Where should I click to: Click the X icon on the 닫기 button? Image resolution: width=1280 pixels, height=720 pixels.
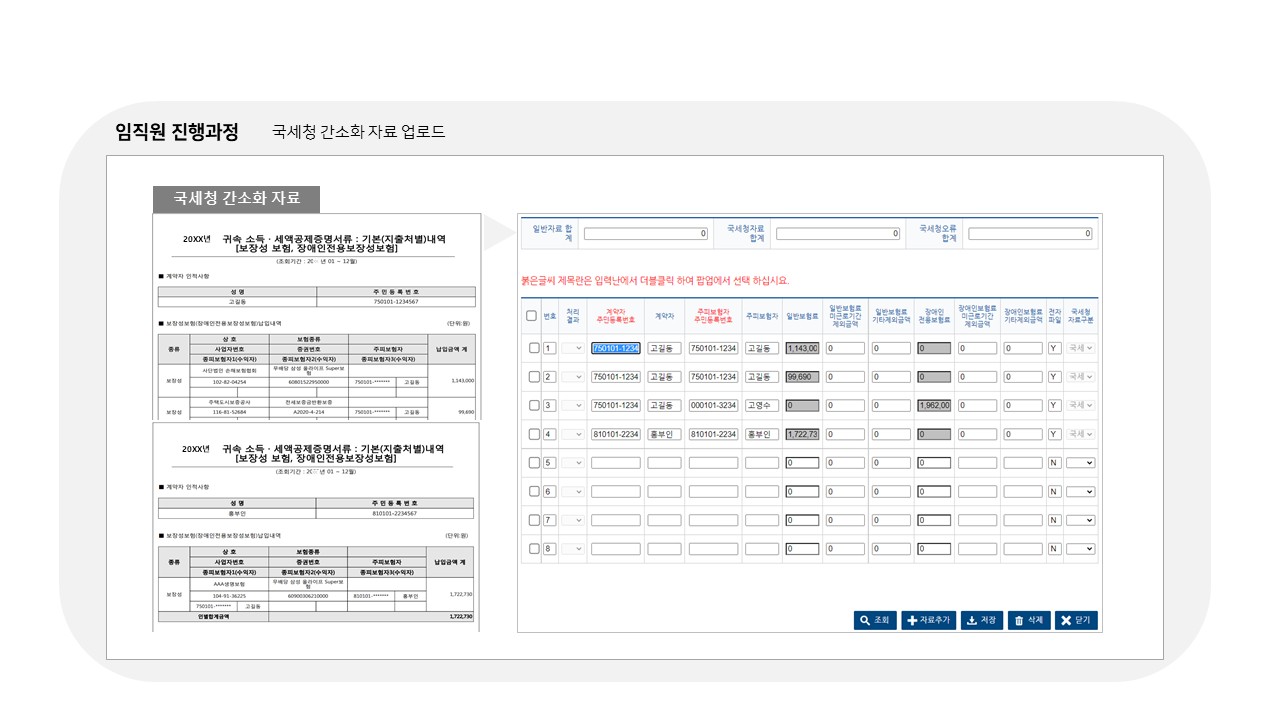tap(1066, 619)
